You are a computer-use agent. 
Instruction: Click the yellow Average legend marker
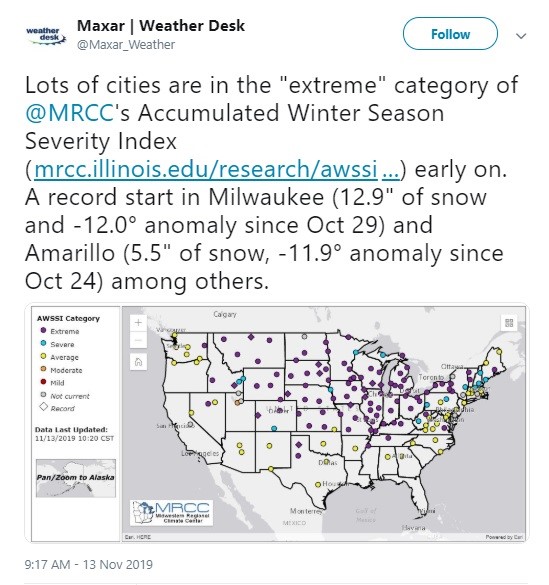43,356
